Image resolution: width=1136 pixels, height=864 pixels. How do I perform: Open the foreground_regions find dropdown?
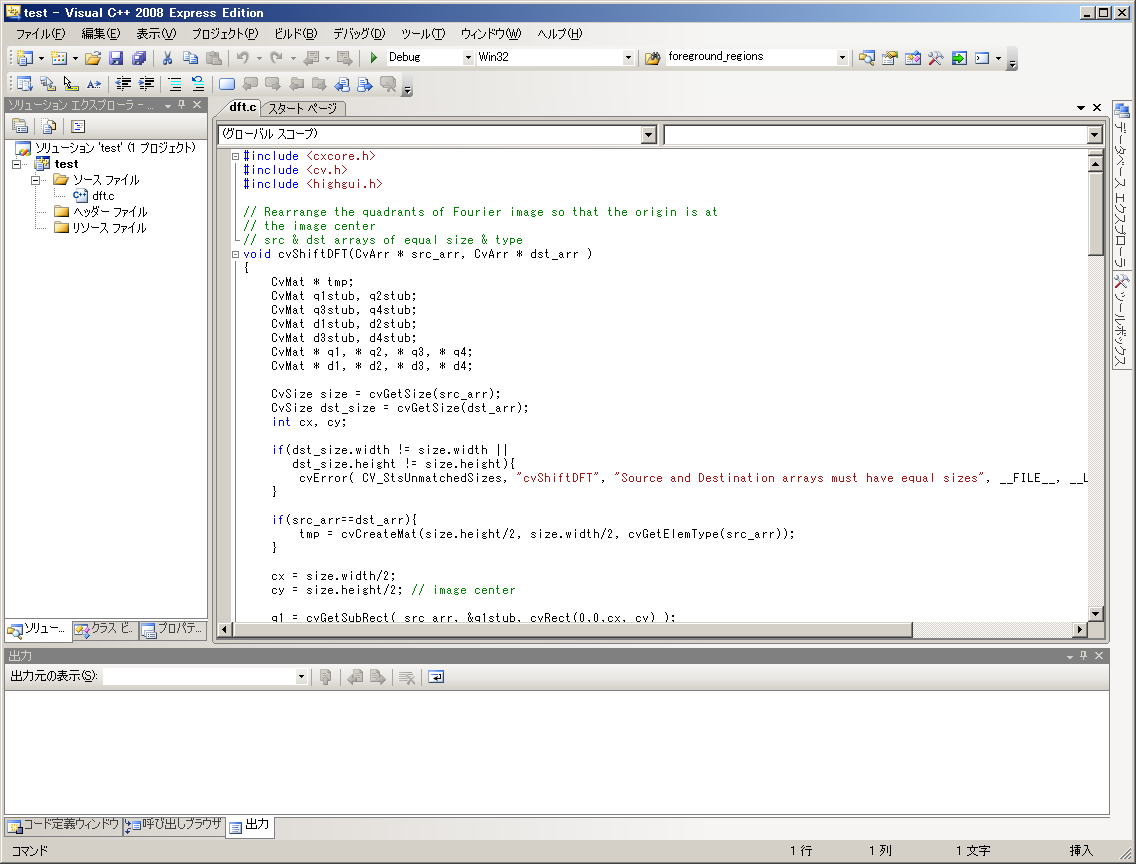[842, 57]
